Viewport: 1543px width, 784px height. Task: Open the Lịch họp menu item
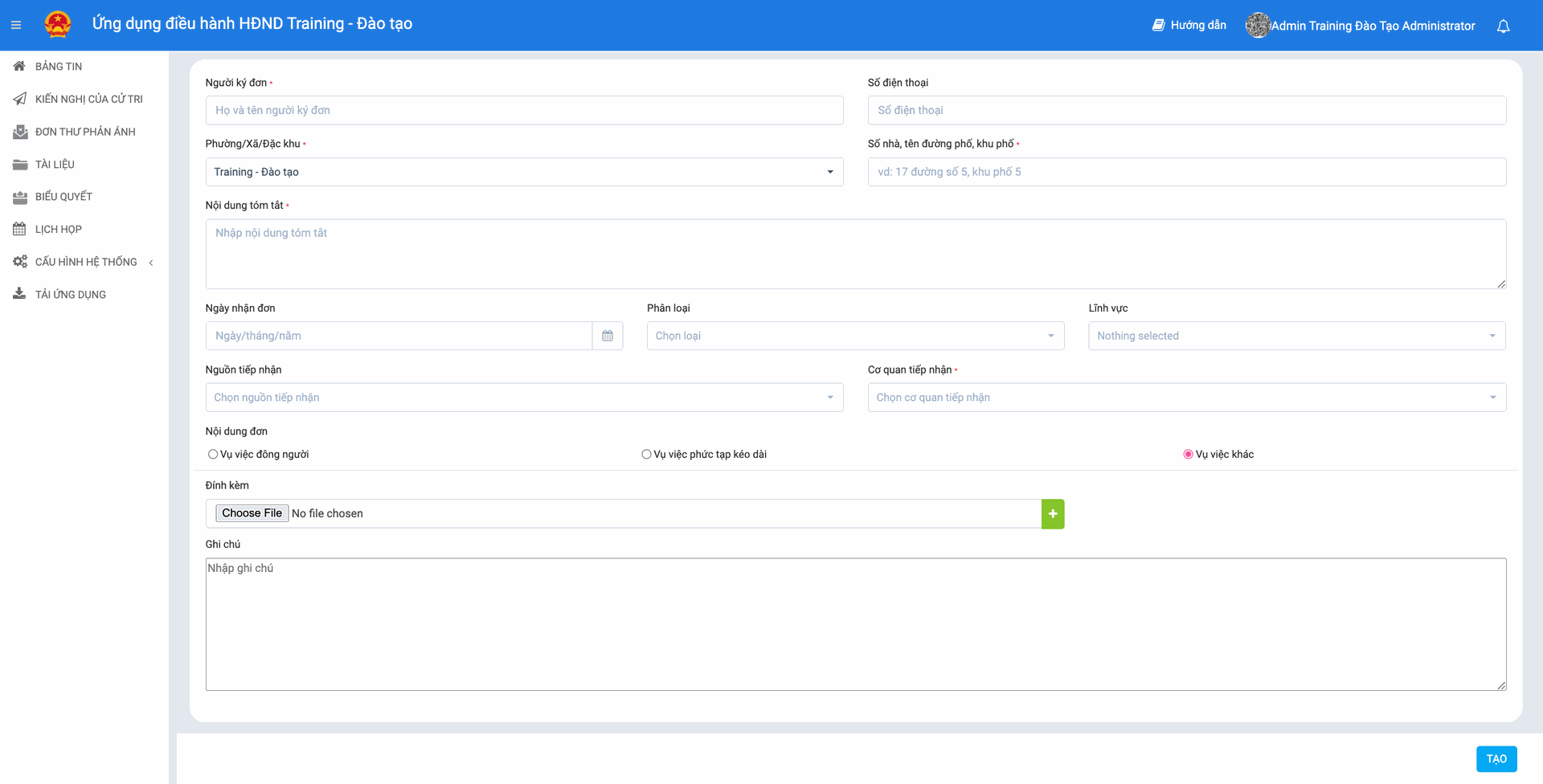58,229
